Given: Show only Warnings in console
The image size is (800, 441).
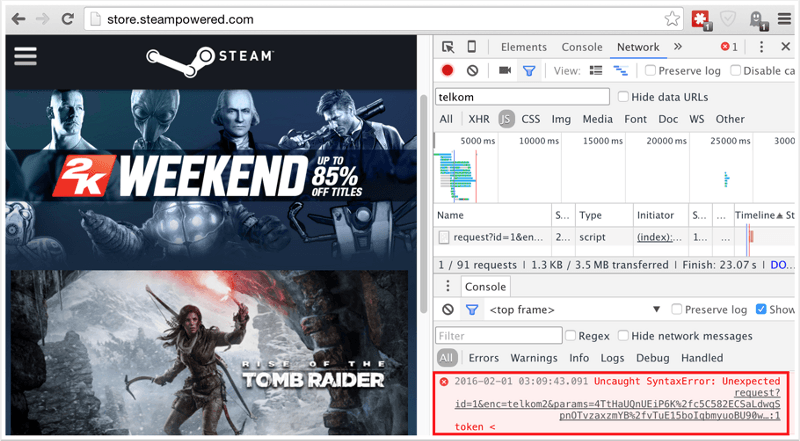Looking at the screenshot, I should click(534, 358).
